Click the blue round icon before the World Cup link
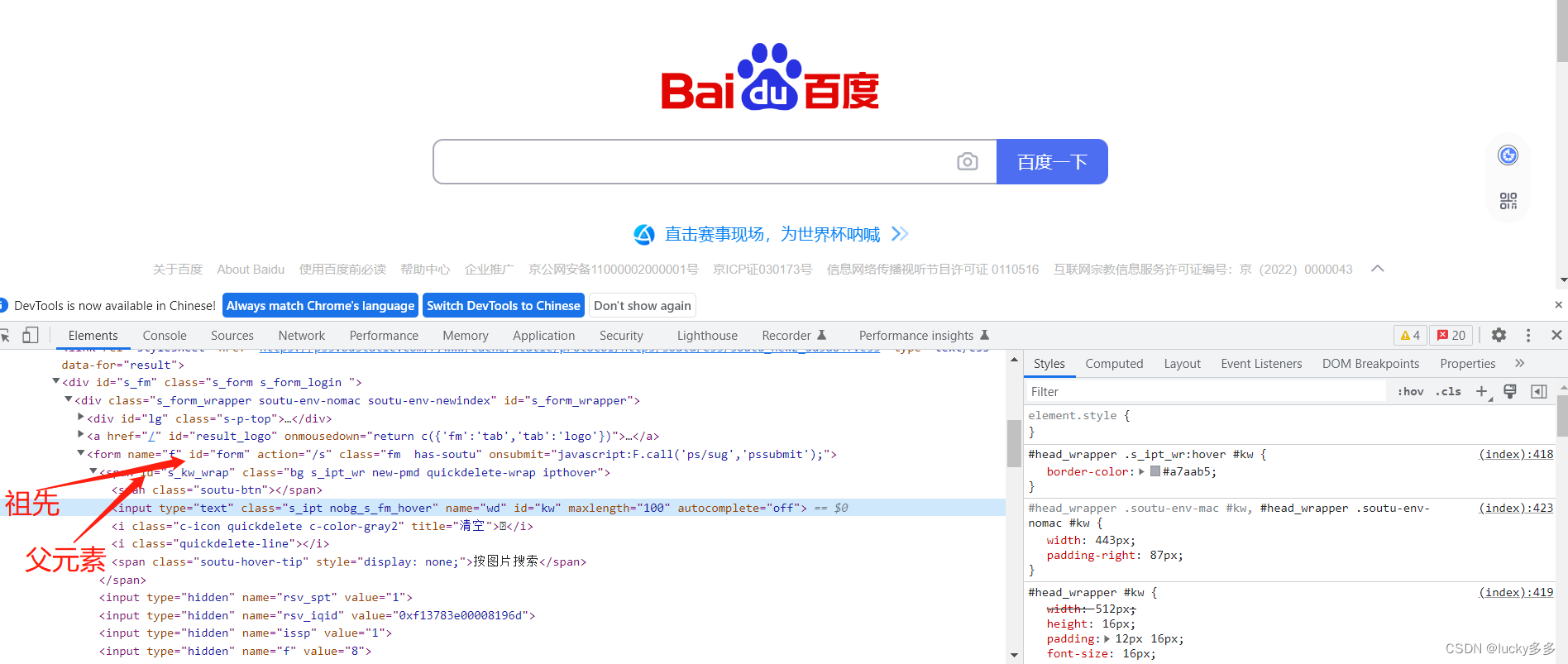 tap(644, 235)
